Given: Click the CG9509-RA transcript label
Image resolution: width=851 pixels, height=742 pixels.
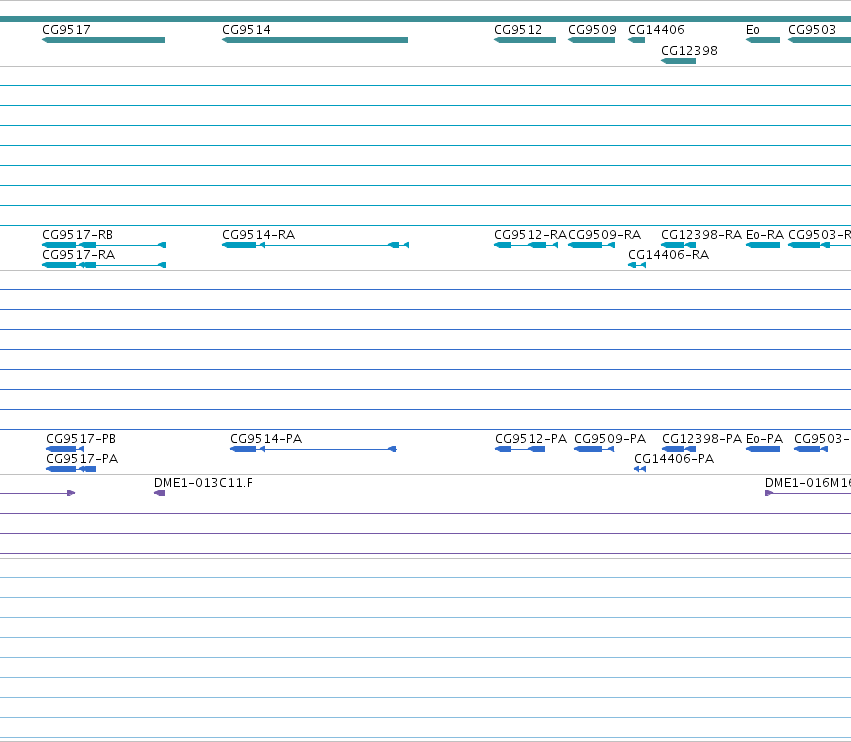Looking at the screenshot, I should 605,235.
